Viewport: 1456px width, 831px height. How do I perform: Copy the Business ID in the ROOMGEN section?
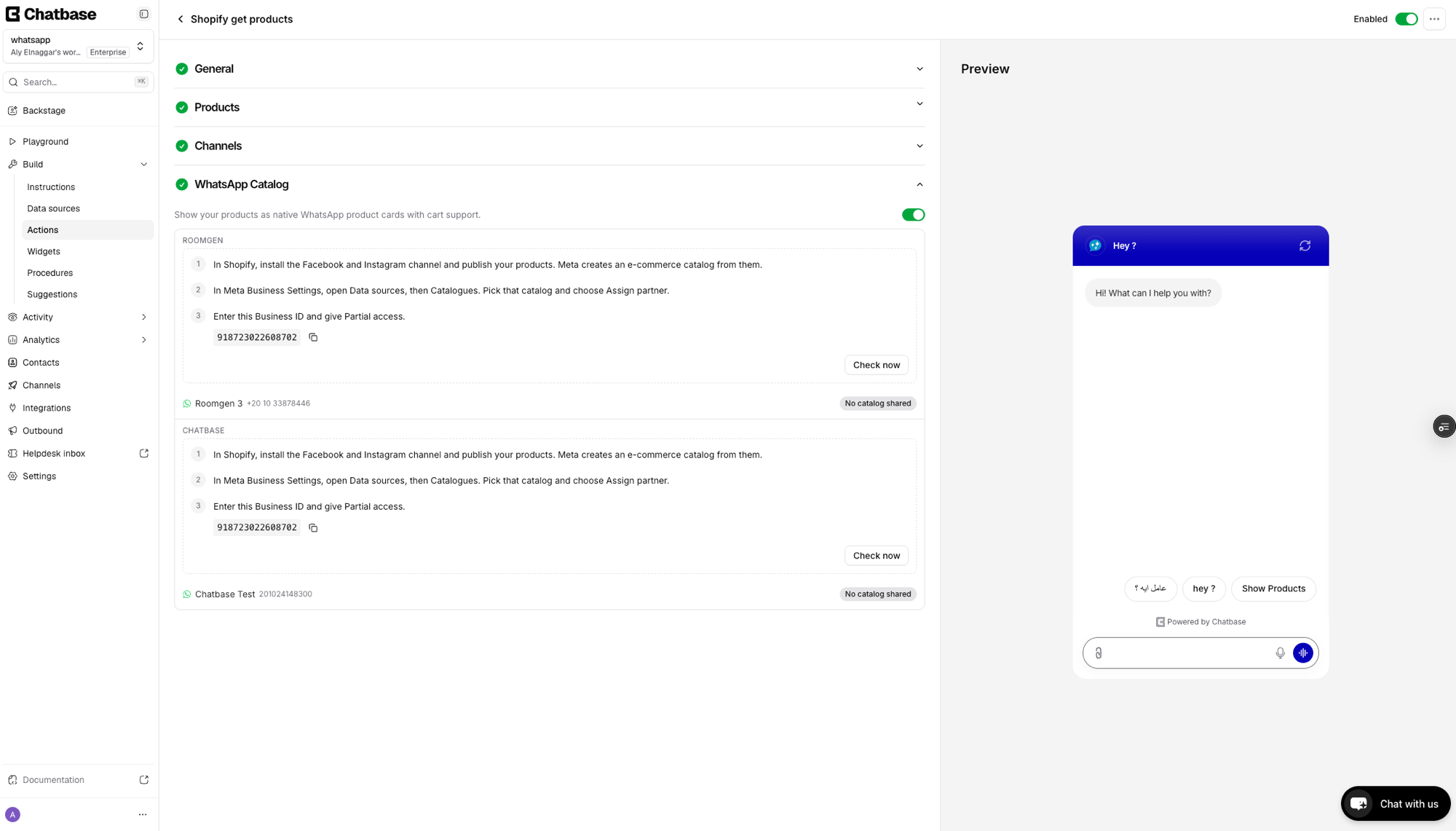313,337
